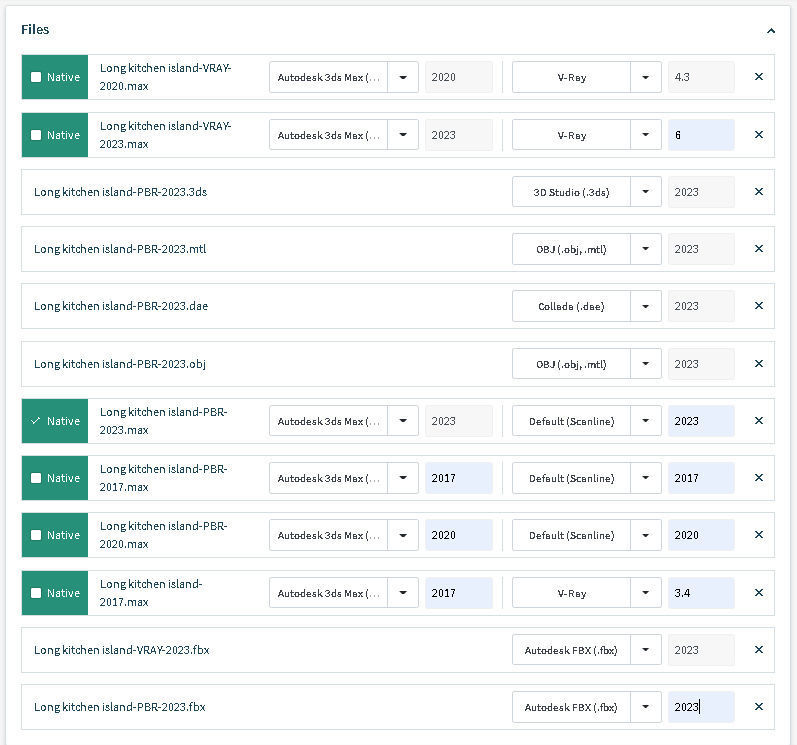Remove the Long kitchen island-VRAY-2020.max file
797x745 pixels.
758,77
